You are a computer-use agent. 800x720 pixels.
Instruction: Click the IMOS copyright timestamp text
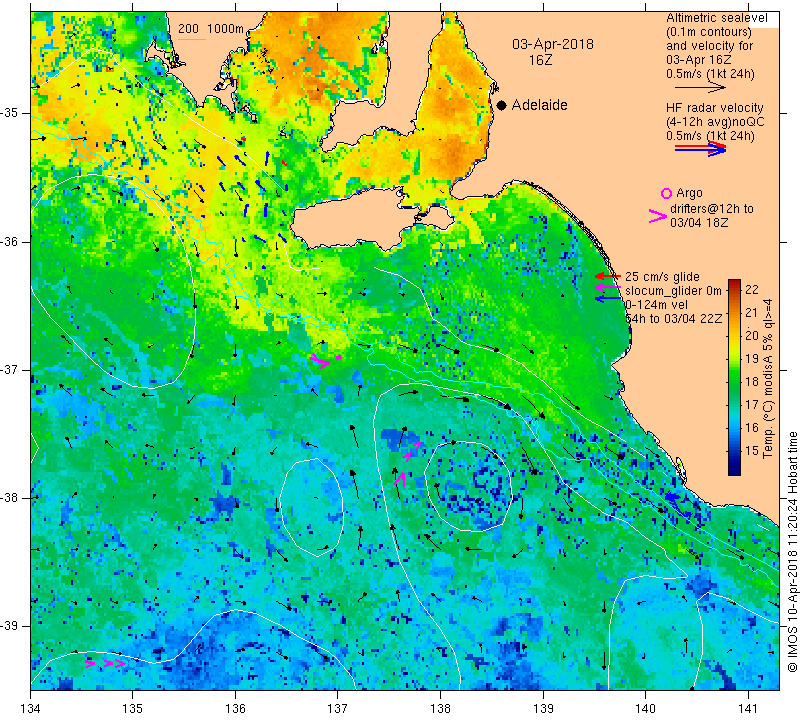tap(792, 552)
